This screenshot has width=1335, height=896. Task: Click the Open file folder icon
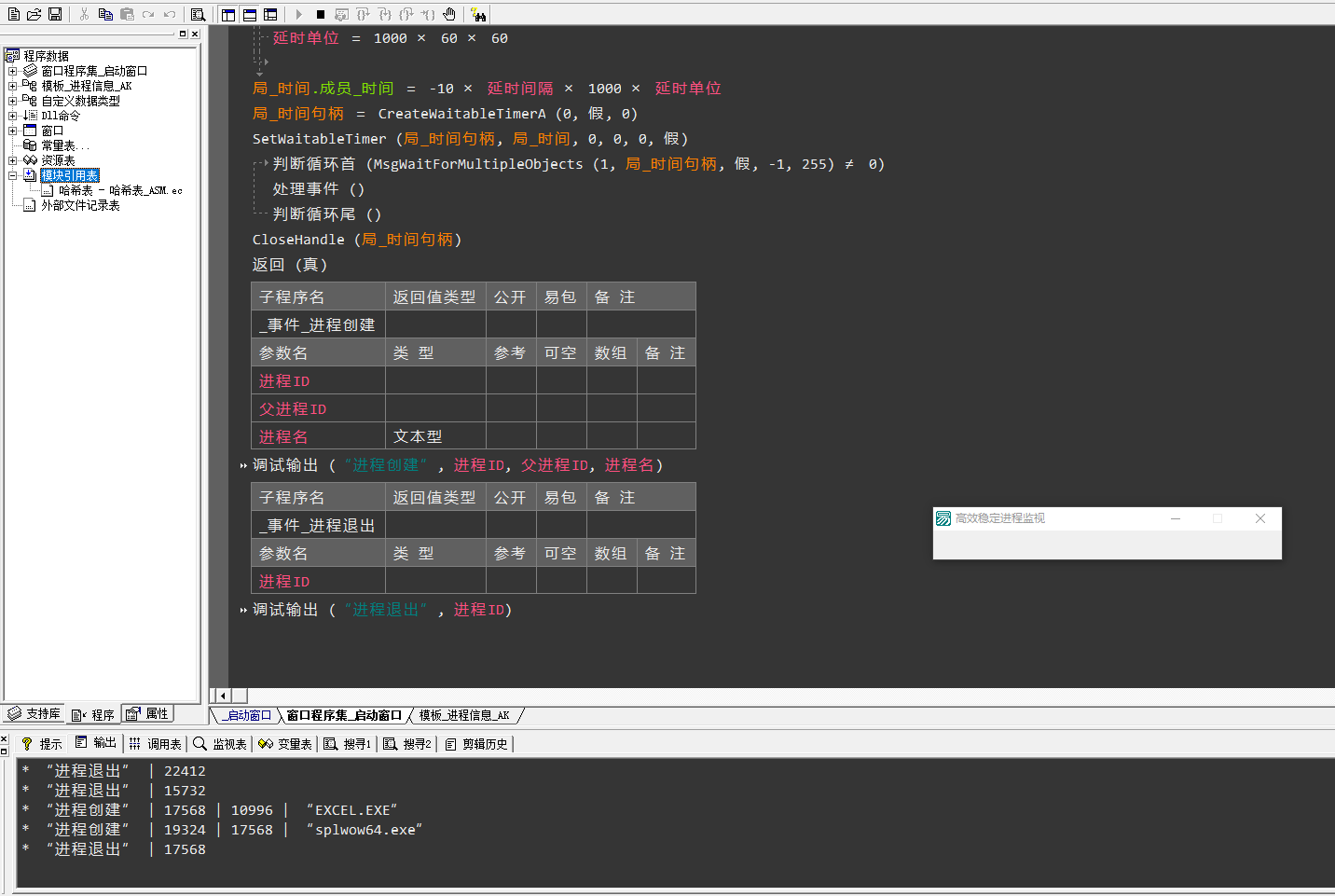click(34, 14)
